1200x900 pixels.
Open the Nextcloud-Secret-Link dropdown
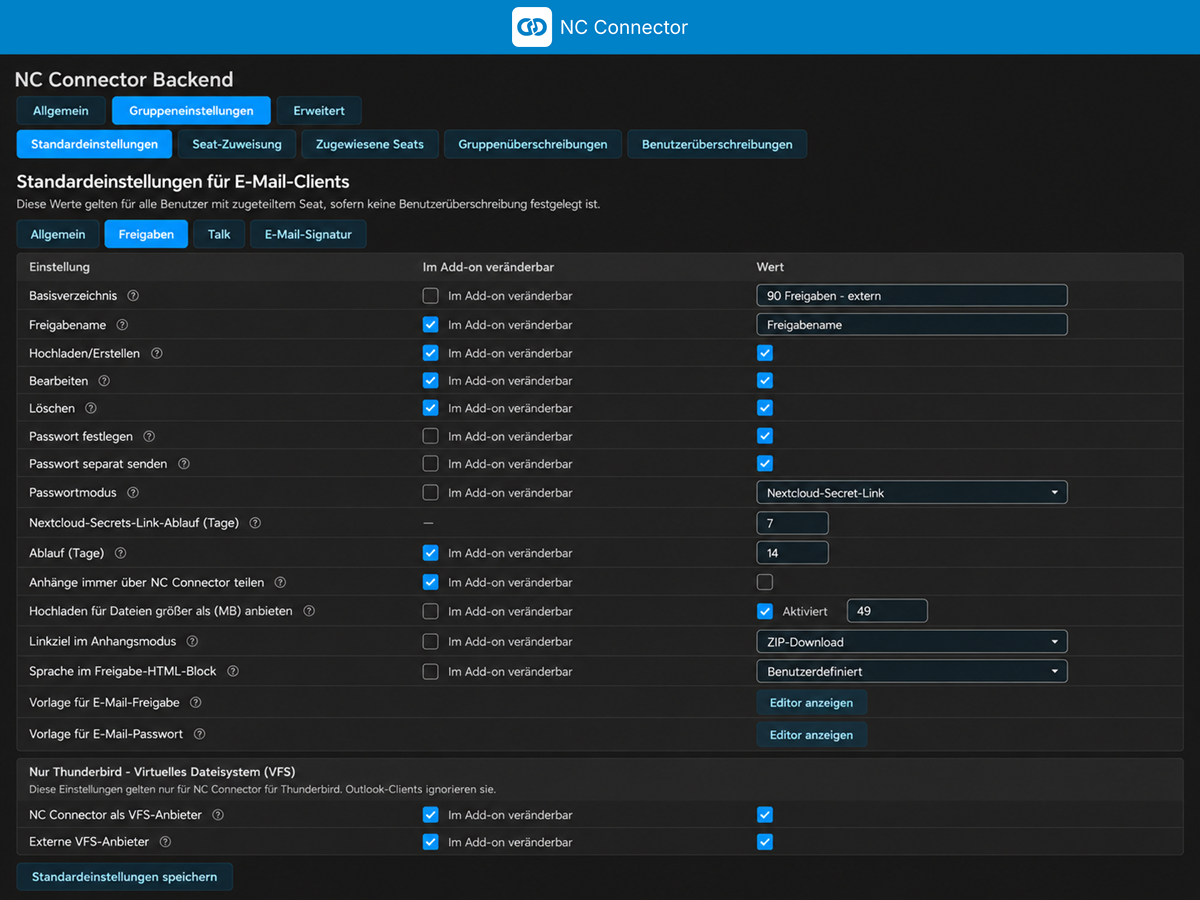click(912, 493)
